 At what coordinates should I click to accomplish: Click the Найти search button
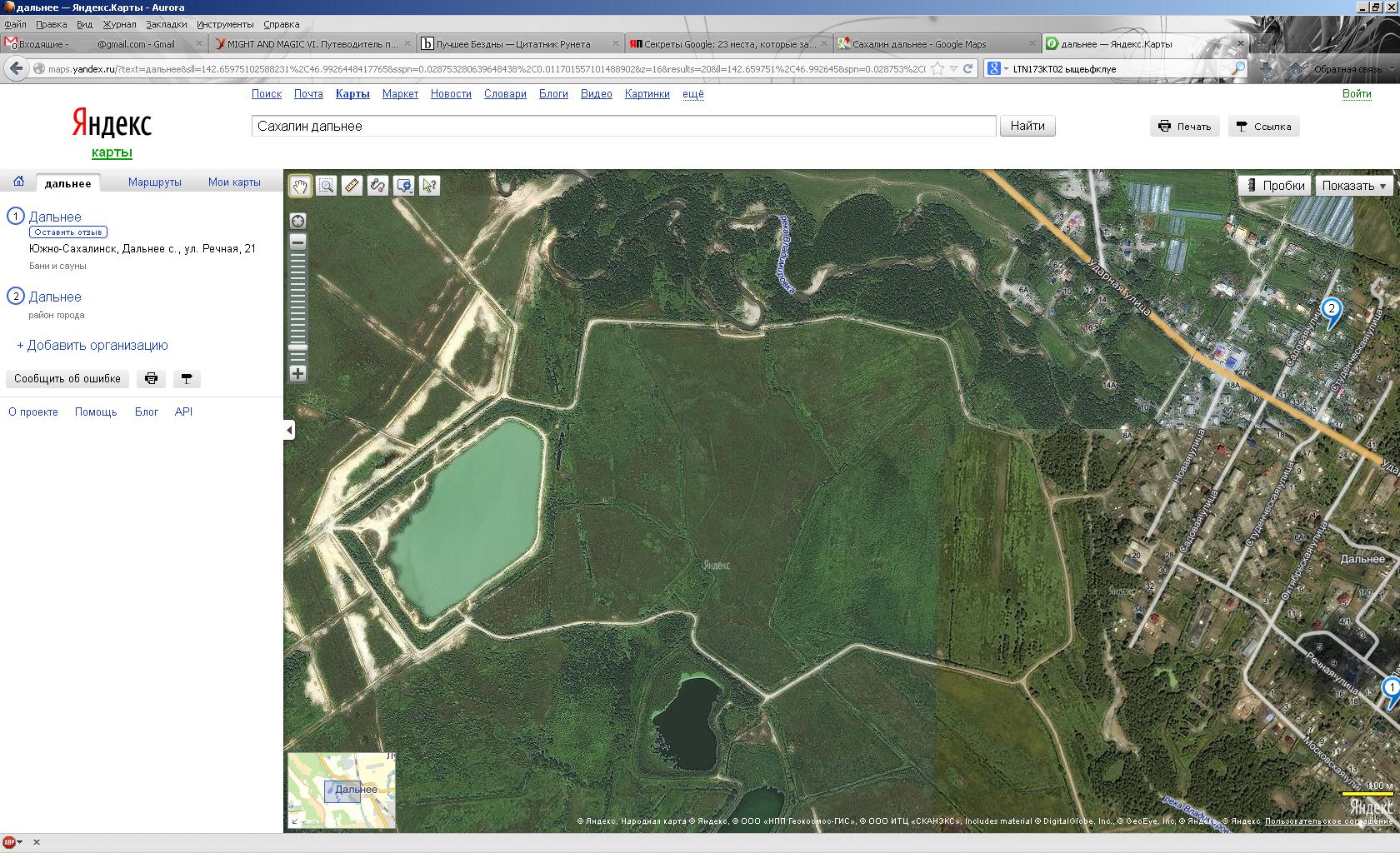1027,126
